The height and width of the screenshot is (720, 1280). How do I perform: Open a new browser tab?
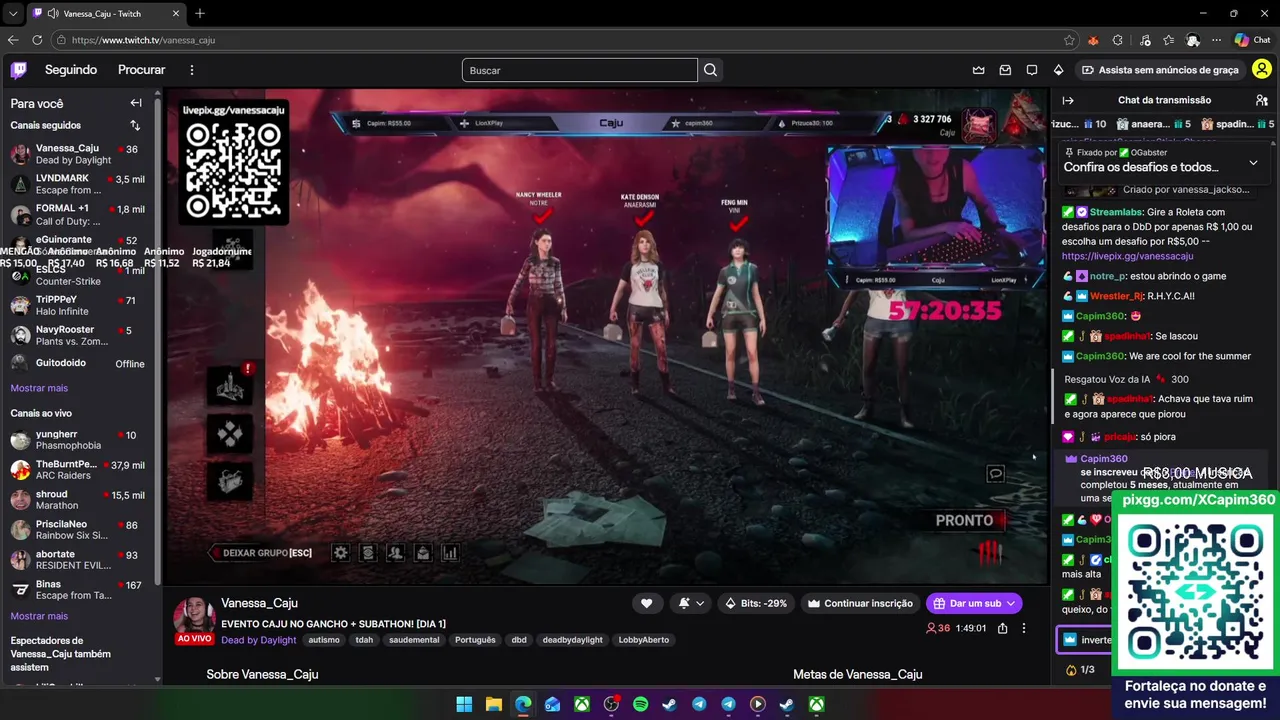pos(200,14)
